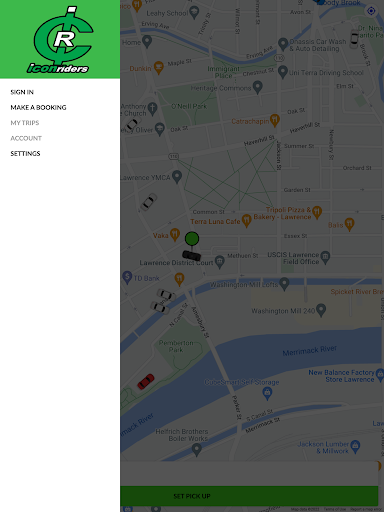Tap the green pickup pin marker

[192, 239]
